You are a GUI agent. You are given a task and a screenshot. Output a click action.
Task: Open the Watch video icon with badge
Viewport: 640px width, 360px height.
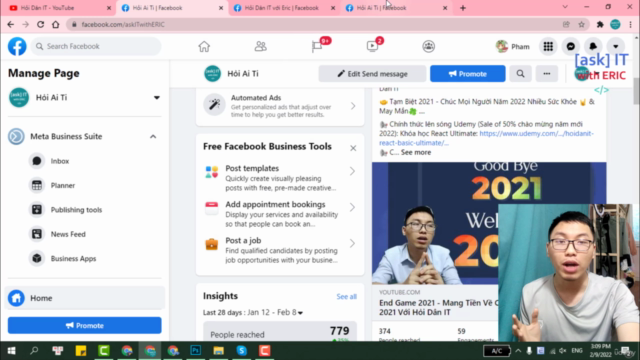point(373,46)
